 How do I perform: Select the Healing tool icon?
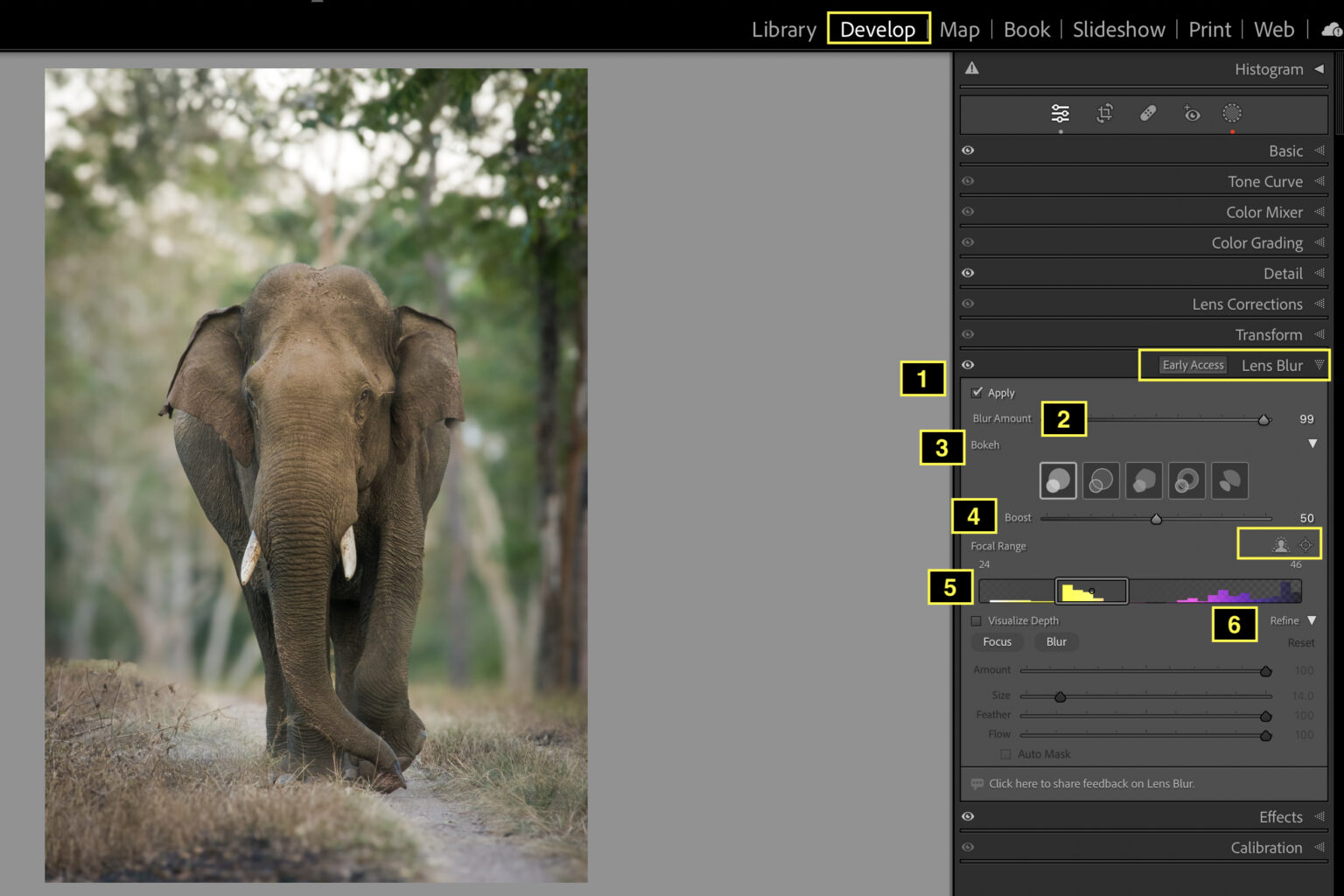click(1147, 113)
